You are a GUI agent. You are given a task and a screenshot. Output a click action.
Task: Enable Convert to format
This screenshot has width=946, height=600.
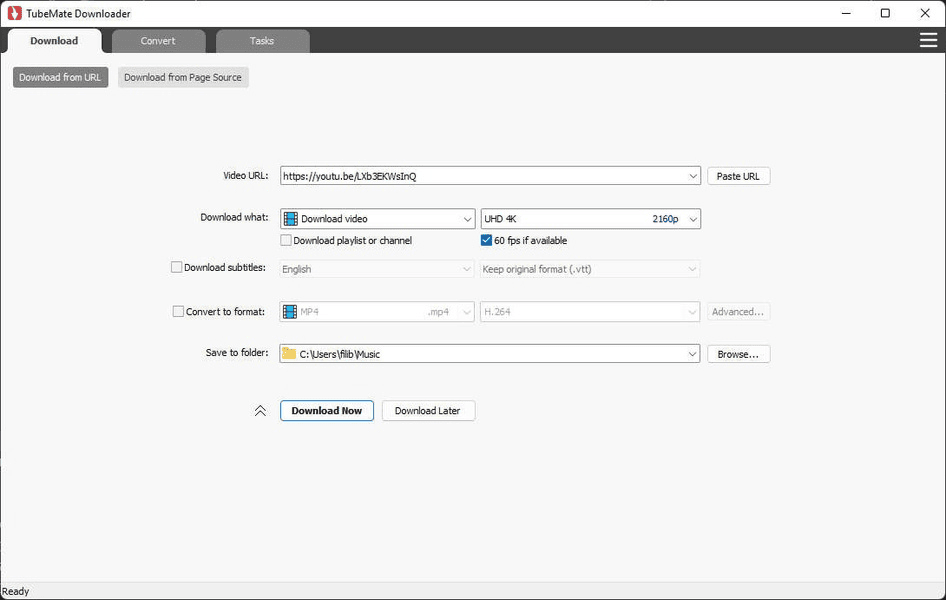(177, 311)
